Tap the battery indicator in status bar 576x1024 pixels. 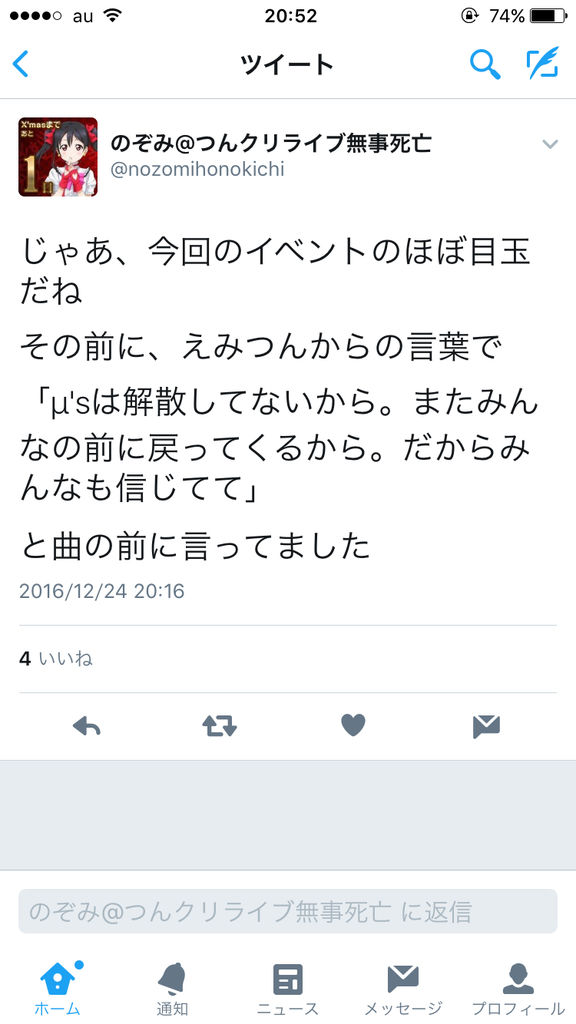(548, 16)
